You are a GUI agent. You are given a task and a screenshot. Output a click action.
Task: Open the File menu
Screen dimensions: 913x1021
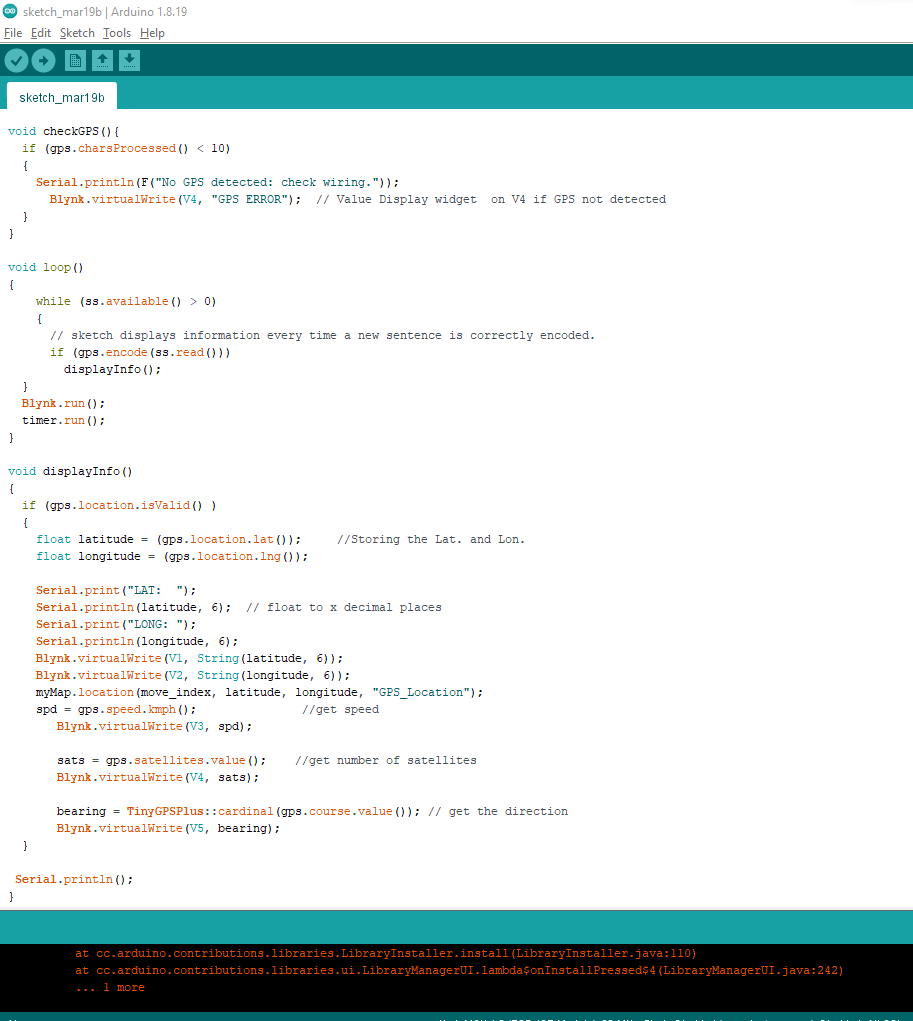tap(13, 33)
